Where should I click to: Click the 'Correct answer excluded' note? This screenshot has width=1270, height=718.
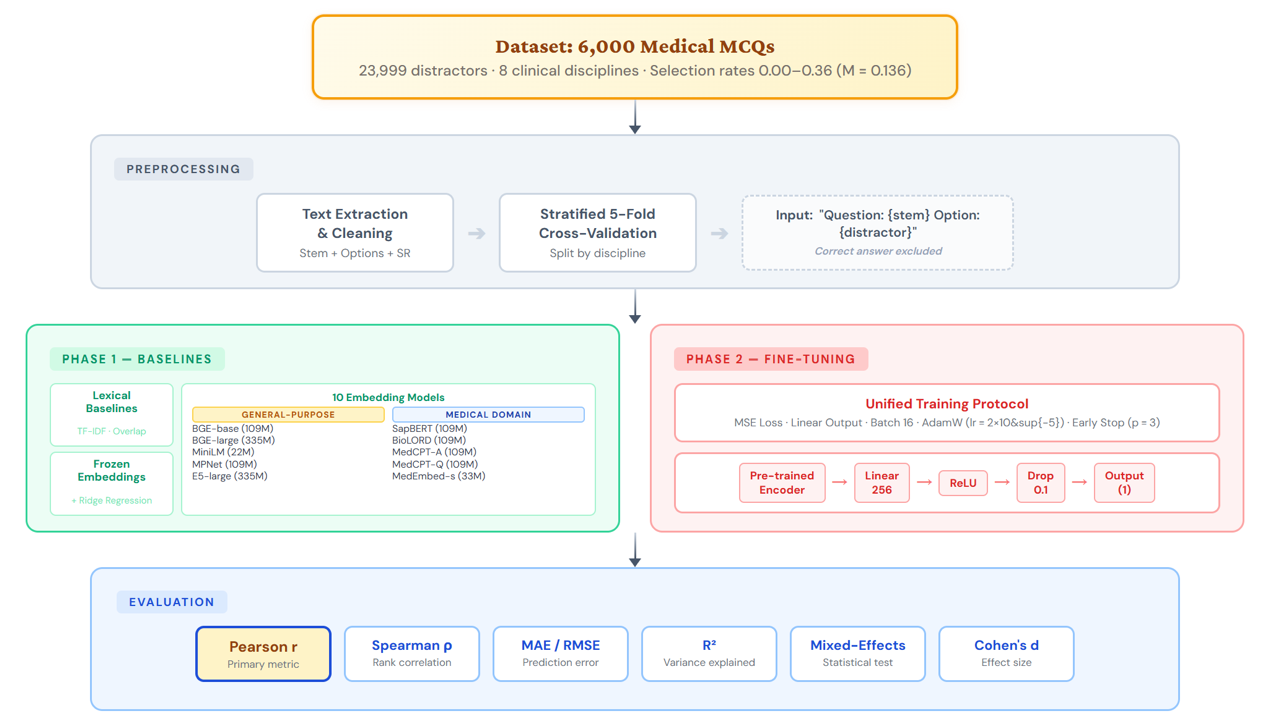(x=878, y=251)
